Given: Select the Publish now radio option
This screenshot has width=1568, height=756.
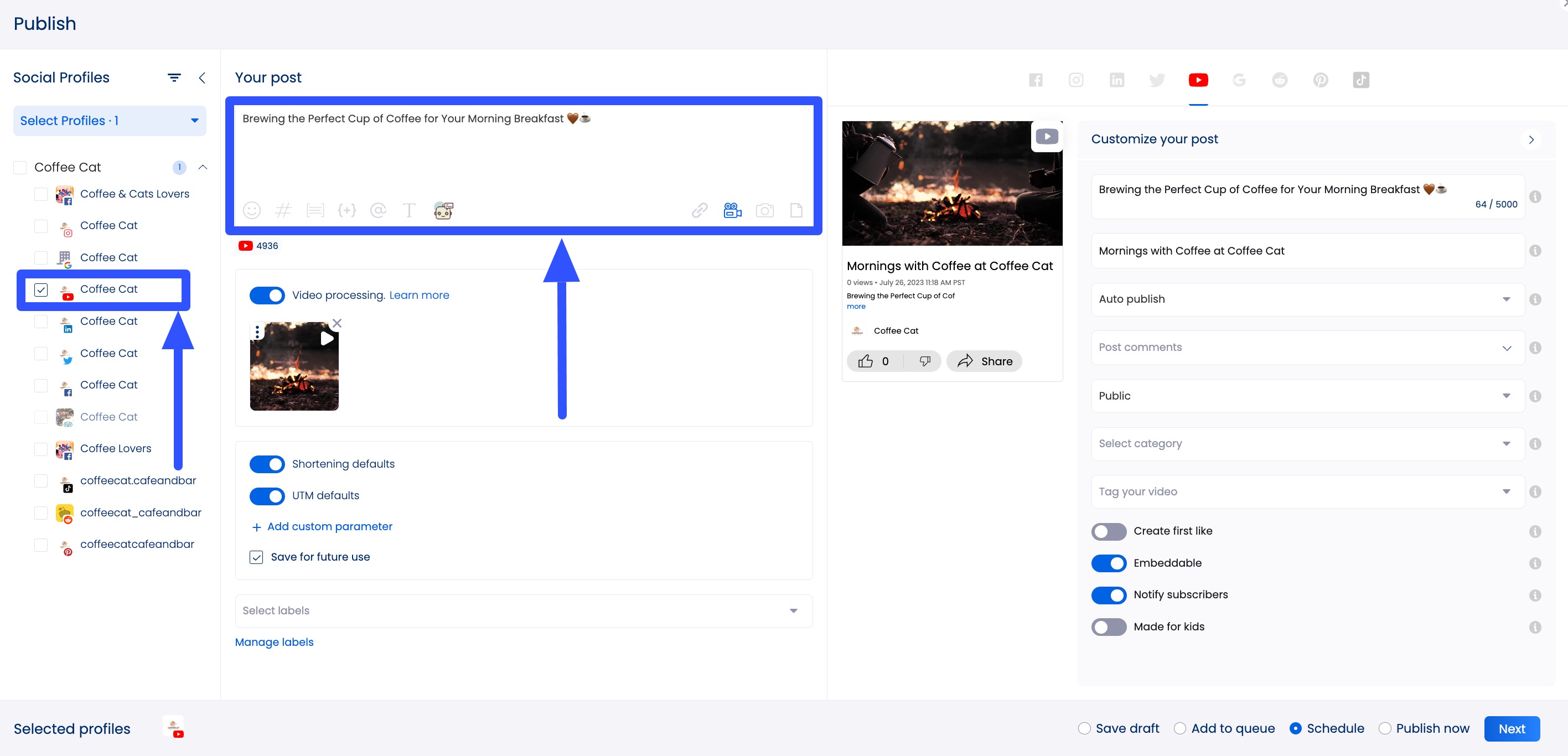Looking at the screenshot, I should tap(1385, 729).
